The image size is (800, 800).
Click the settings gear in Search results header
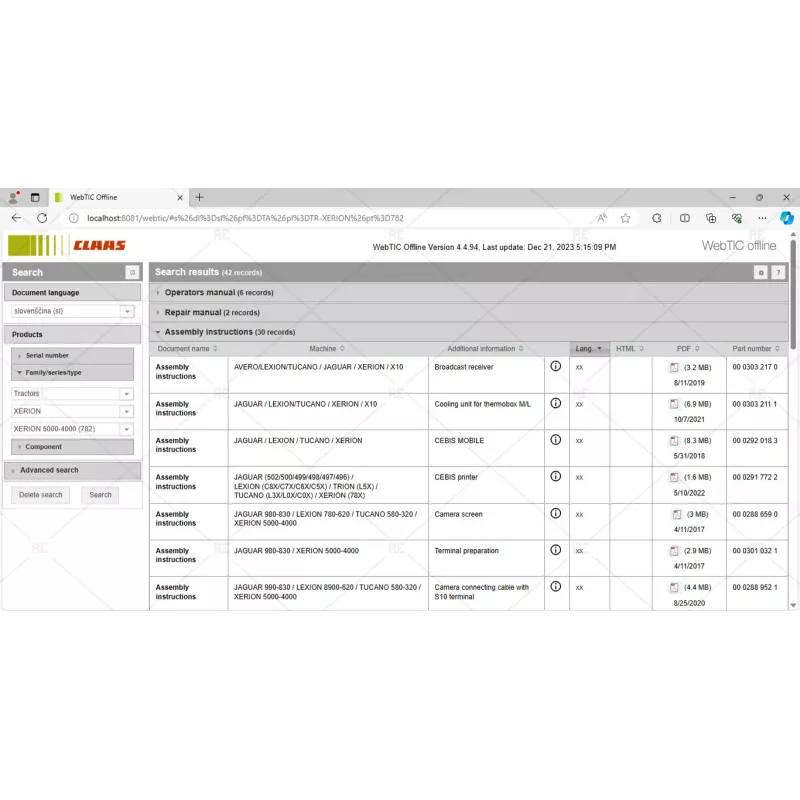click(762, 271)
